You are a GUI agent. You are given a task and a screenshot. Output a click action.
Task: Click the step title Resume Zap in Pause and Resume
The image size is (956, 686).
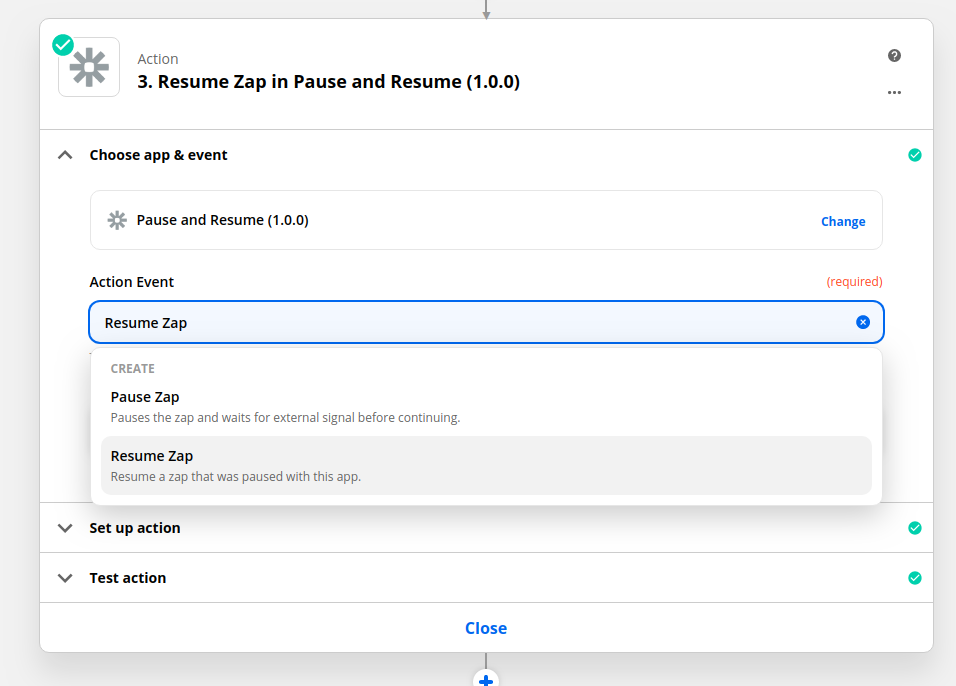(x=328, y=82)
